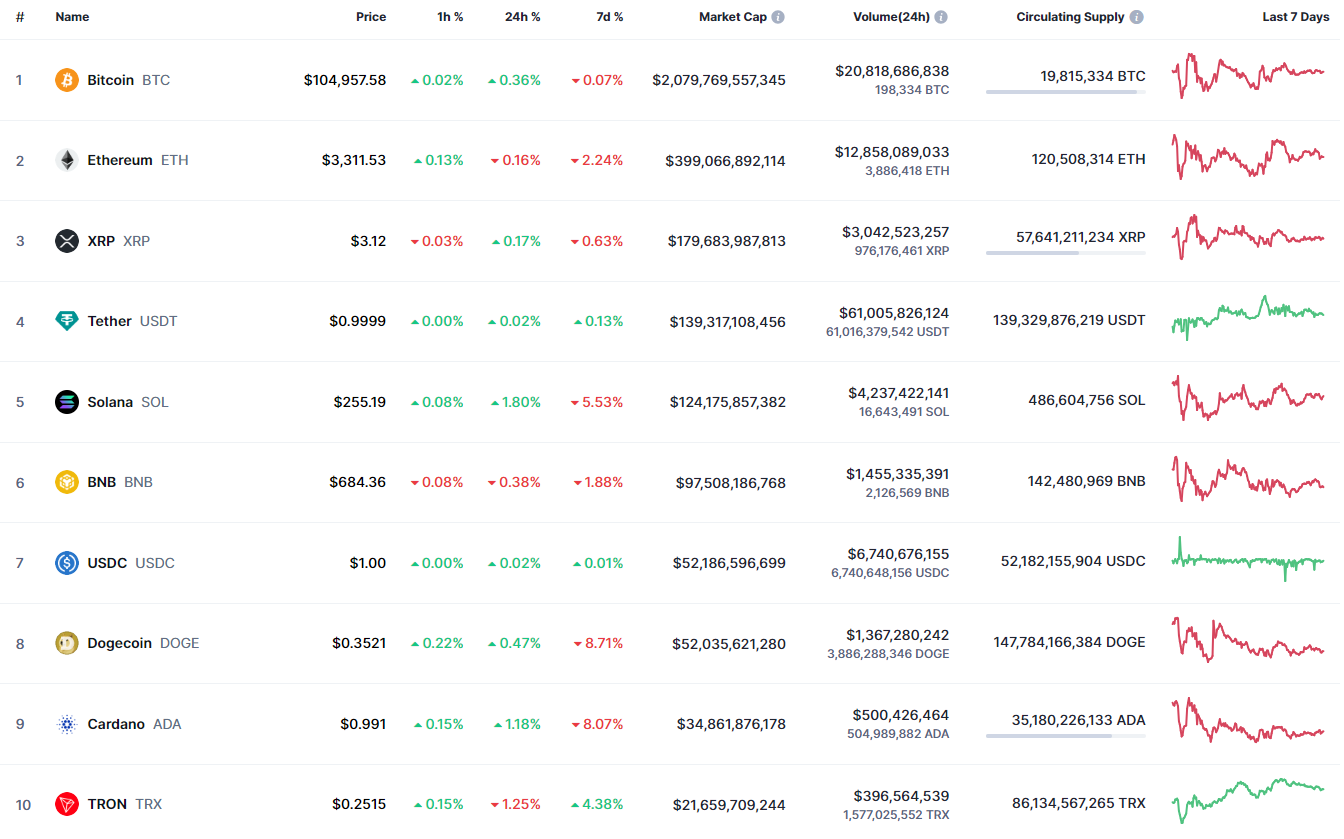The height and width of the screenshot is (839, 1344).
Task: Open the Cardano ADA coin page
Action: click(116, 724)
